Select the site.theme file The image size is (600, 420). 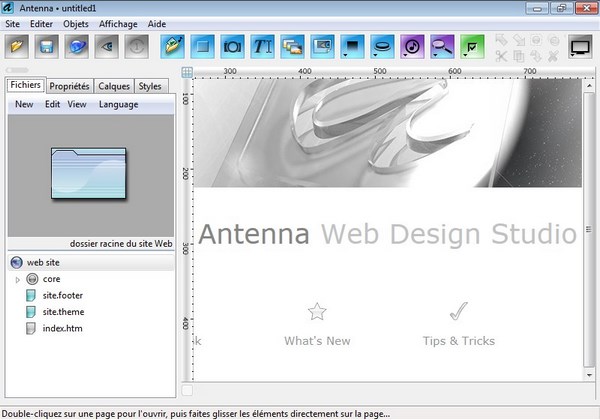point(63,312)
